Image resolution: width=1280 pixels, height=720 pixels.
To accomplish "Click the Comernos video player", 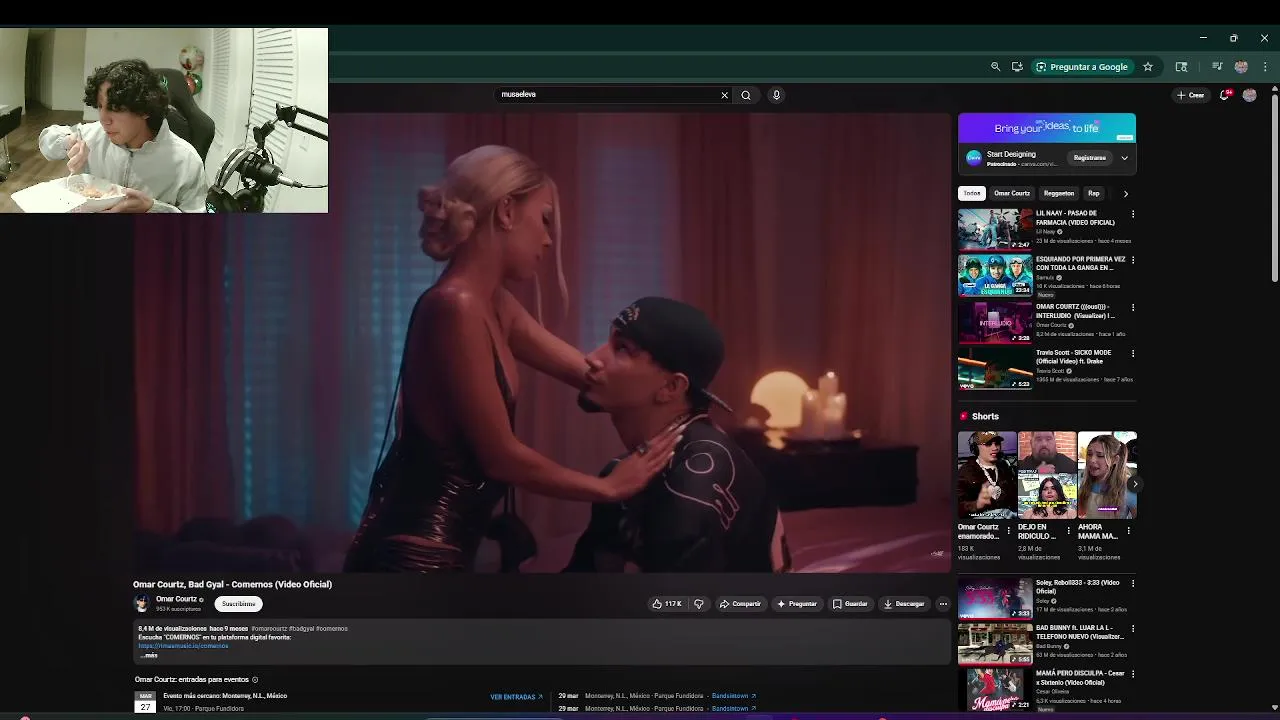I will pyautogui.click(x=542, y=342).
